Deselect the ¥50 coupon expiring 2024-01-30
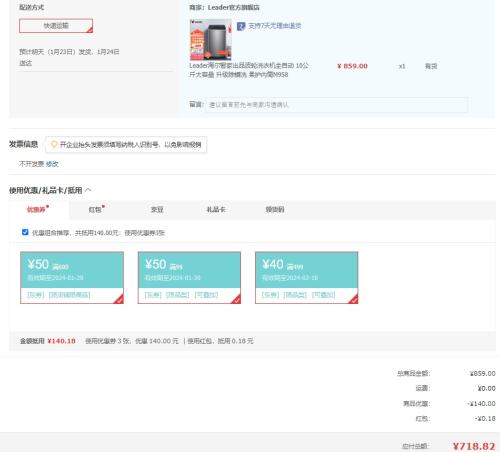Viewport: 500px width, 452px height. pos(189,278)
